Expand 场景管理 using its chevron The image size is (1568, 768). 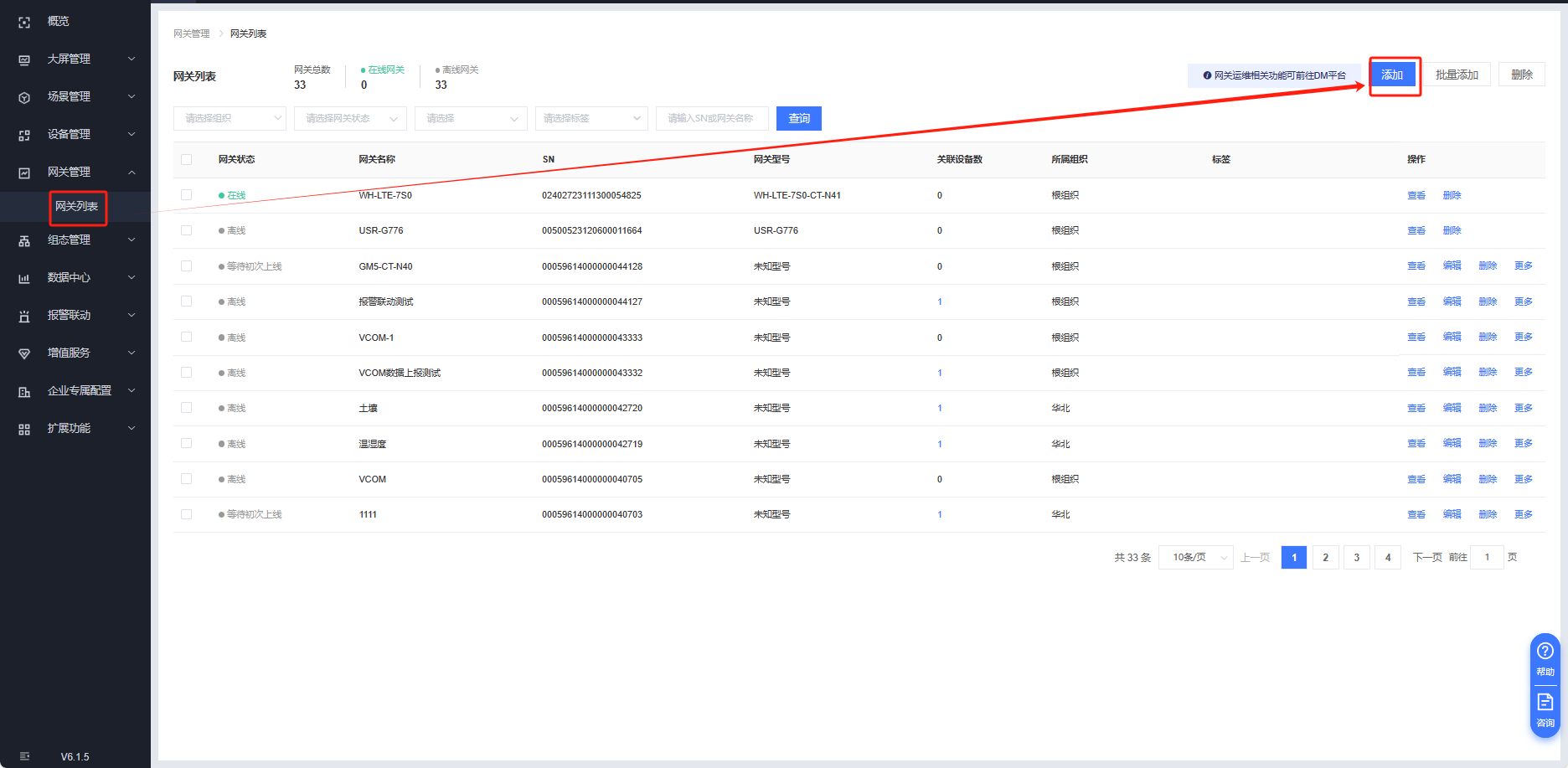tap(132, 96)
